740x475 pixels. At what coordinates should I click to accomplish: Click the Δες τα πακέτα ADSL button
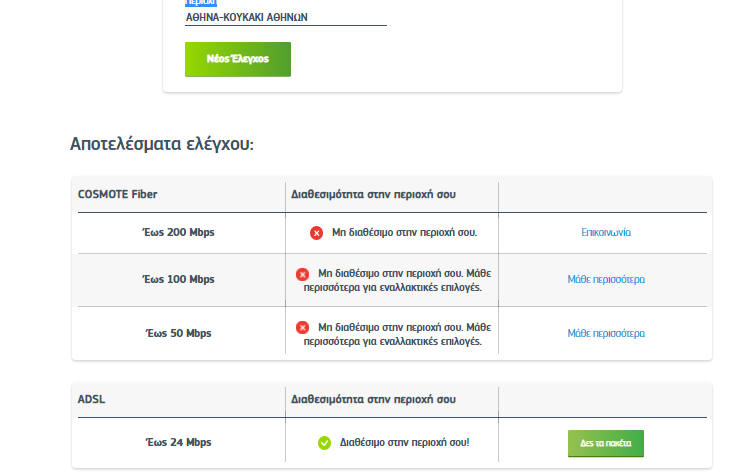click(605, 443)
